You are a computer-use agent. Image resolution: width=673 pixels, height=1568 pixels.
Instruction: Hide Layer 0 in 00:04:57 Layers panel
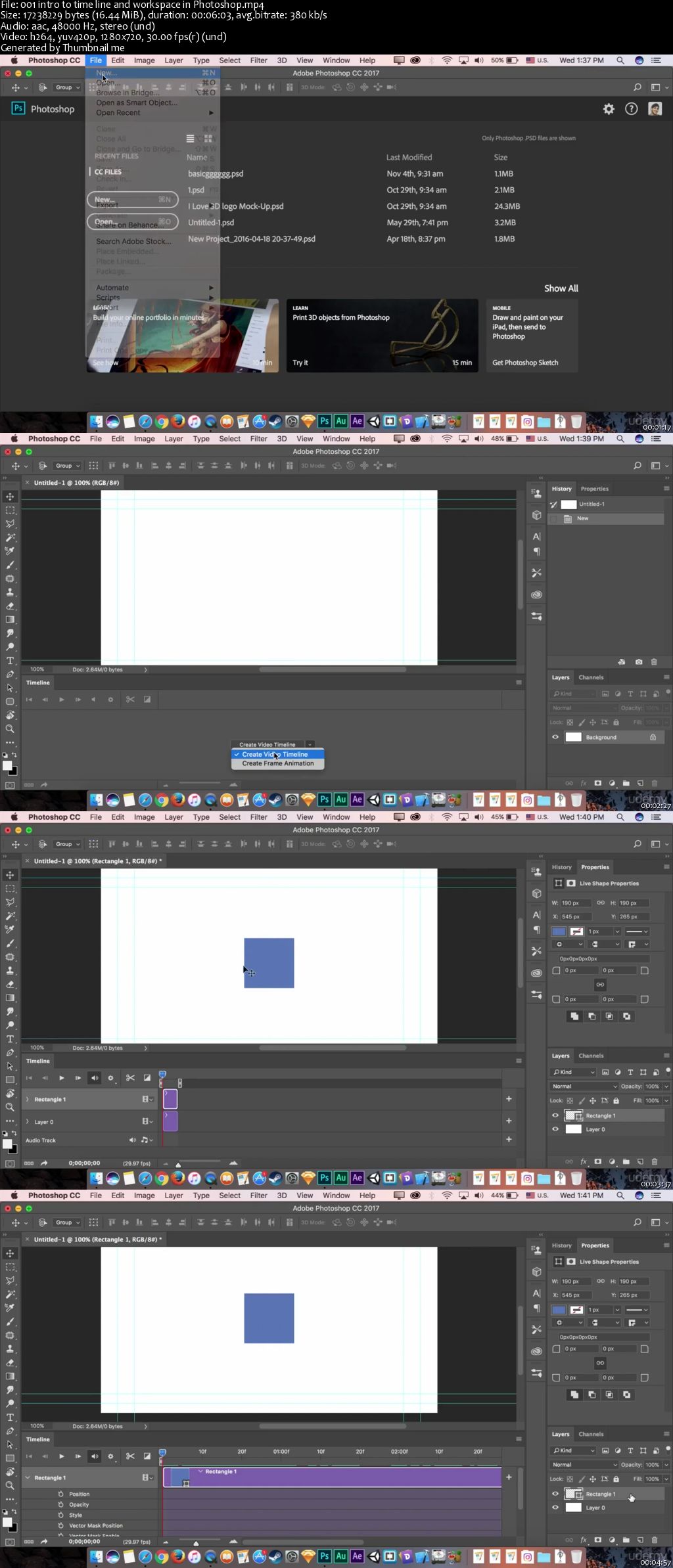pyautogui.click(x=555, y=1508)
